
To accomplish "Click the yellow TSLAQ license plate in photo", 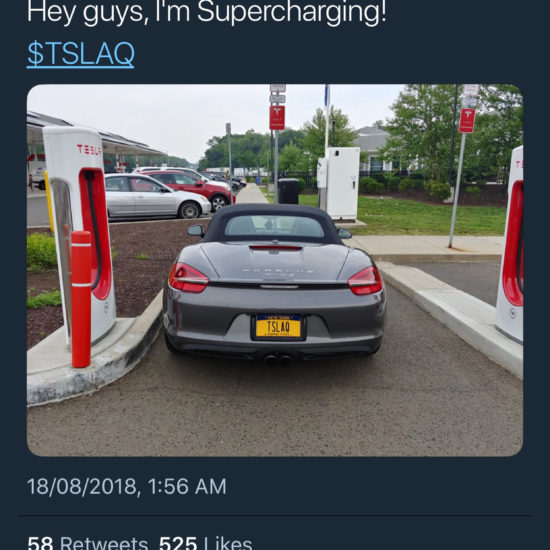I will [x=278, y=326].
